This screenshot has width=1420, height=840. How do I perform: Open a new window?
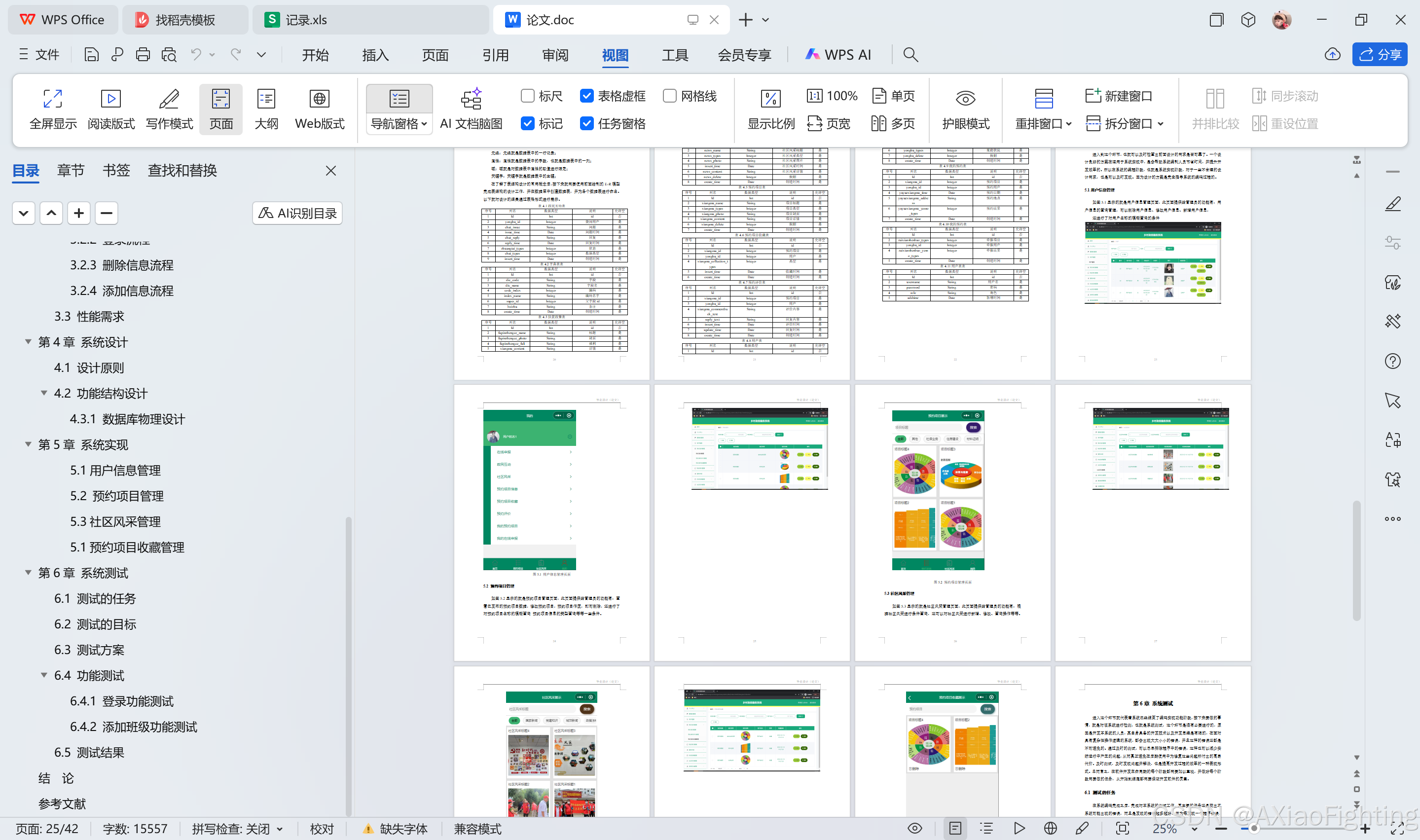coord(1119,96)
